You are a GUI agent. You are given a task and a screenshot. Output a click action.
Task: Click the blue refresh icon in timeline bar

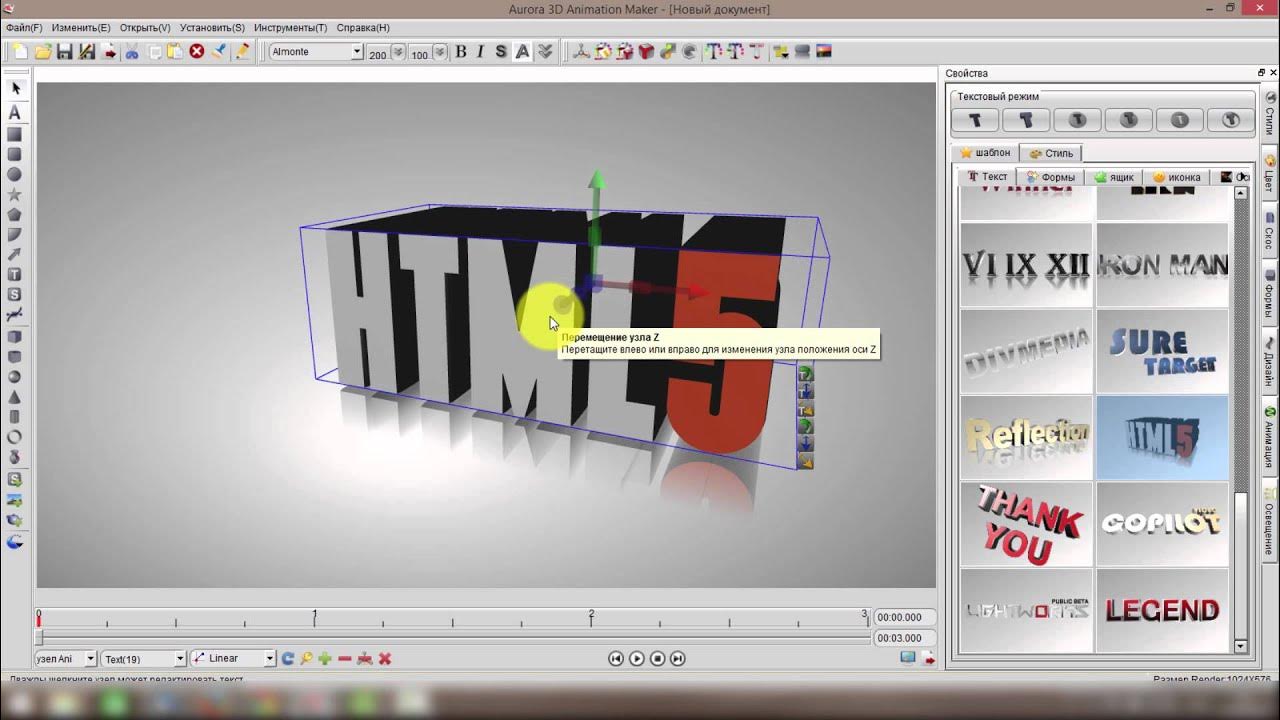point(287,659)
